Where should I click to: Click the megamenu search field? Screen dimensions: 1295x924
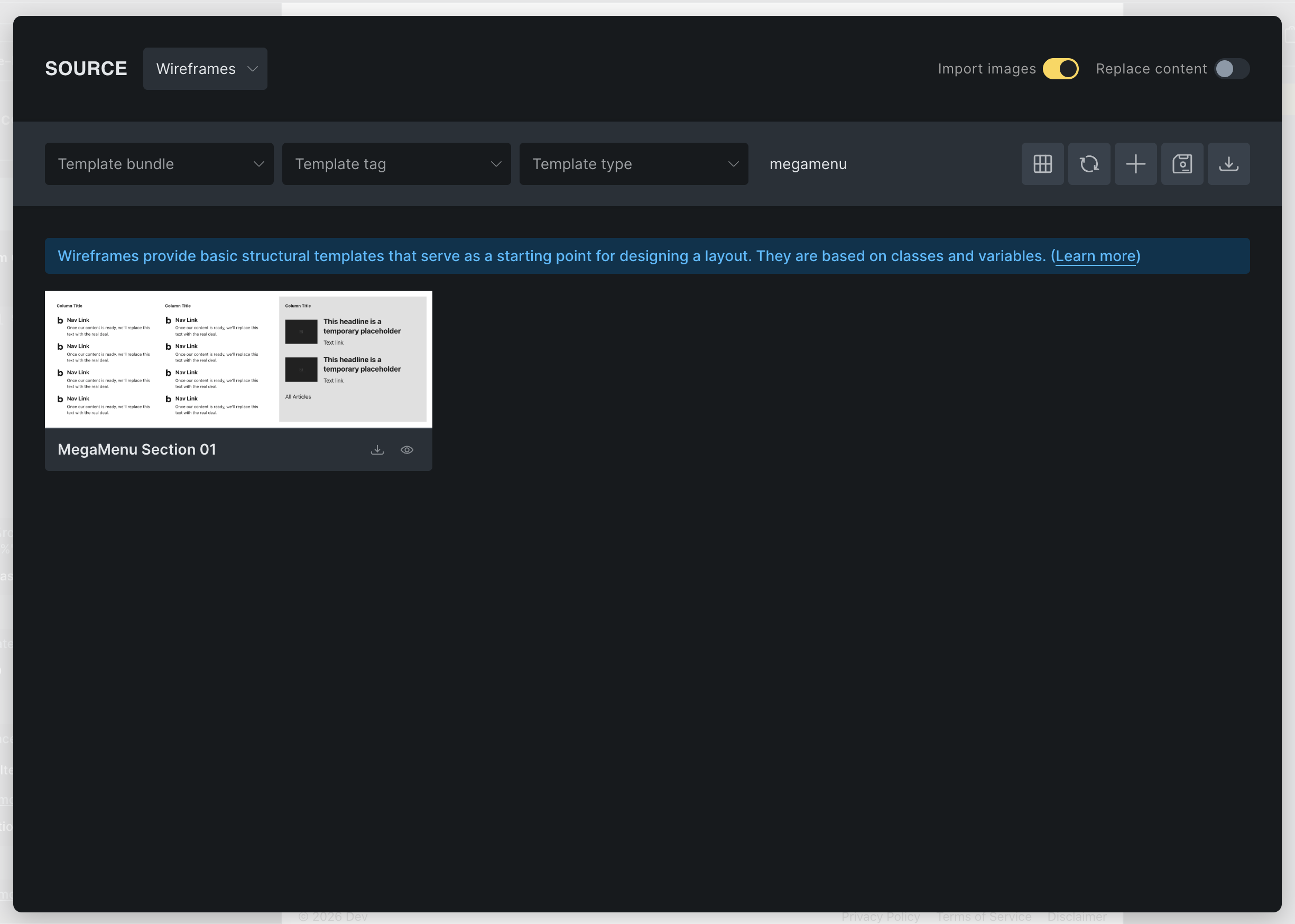[882, 164]
